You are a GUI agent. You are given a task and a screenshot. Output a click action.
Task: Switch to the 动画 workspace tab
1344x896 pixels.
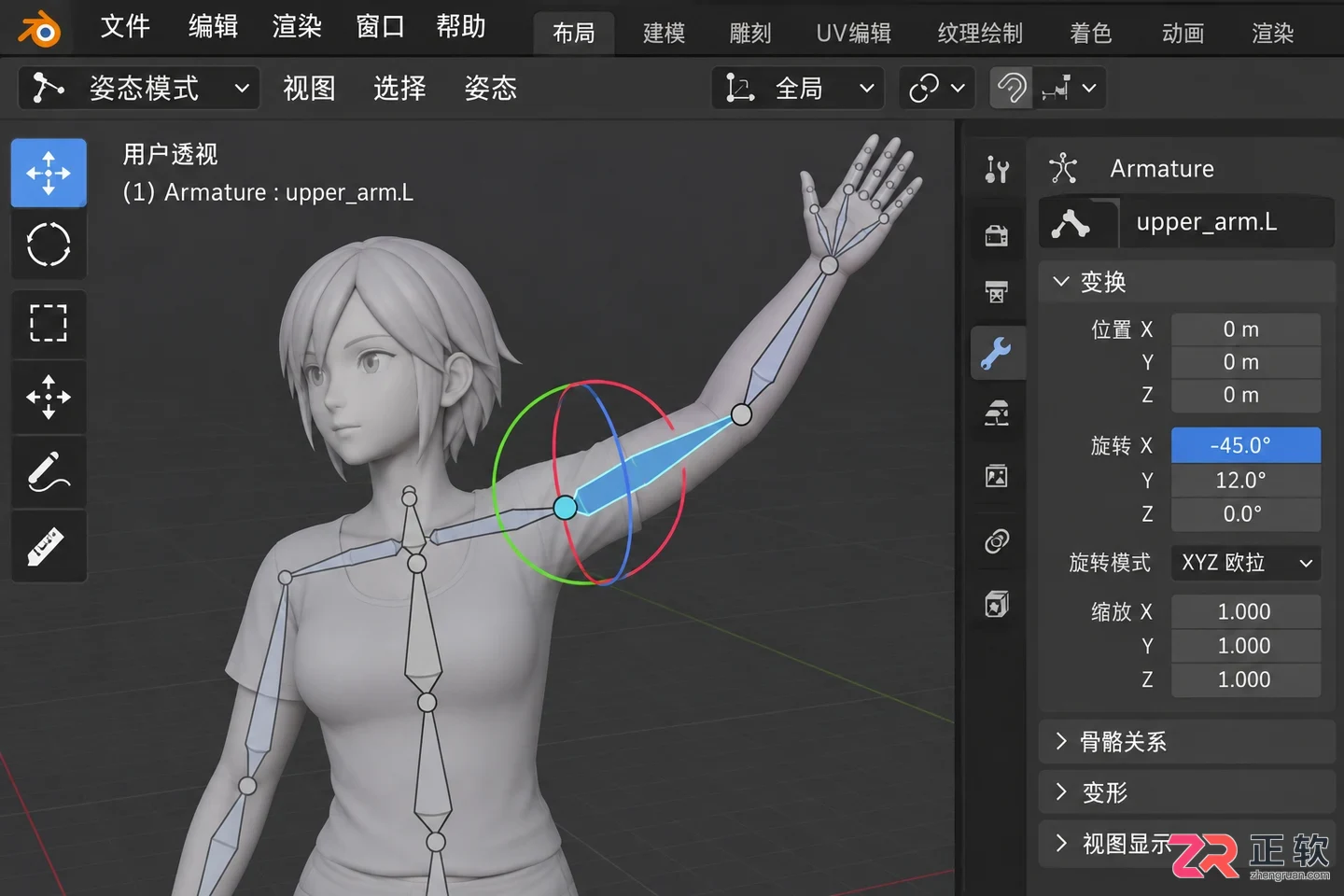click(x=1183, y=34)
